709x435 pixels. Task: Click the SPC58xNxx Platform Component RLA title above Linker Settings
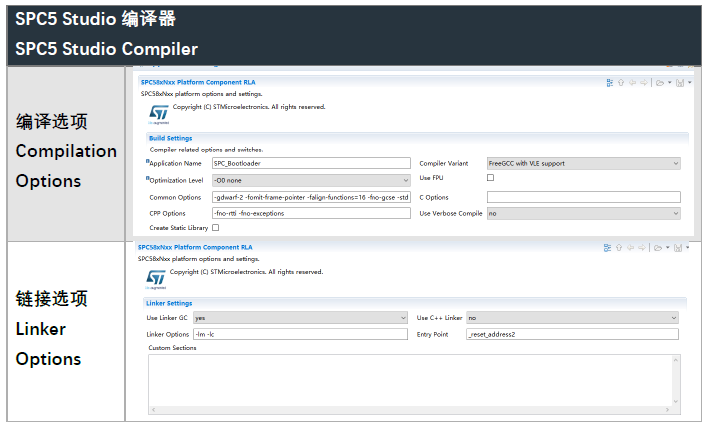tap(195, 247)
